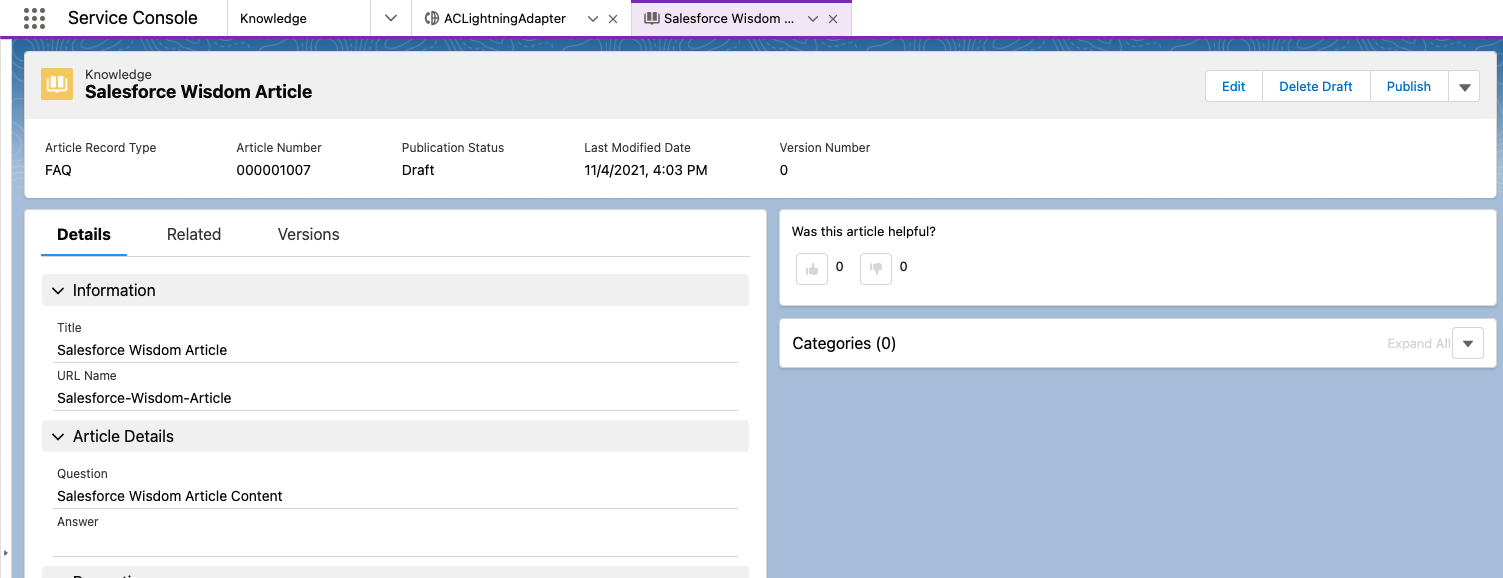Click the Version Number value 0
The width and height of the screenshot is (1503, 578).
coord(784,170)
